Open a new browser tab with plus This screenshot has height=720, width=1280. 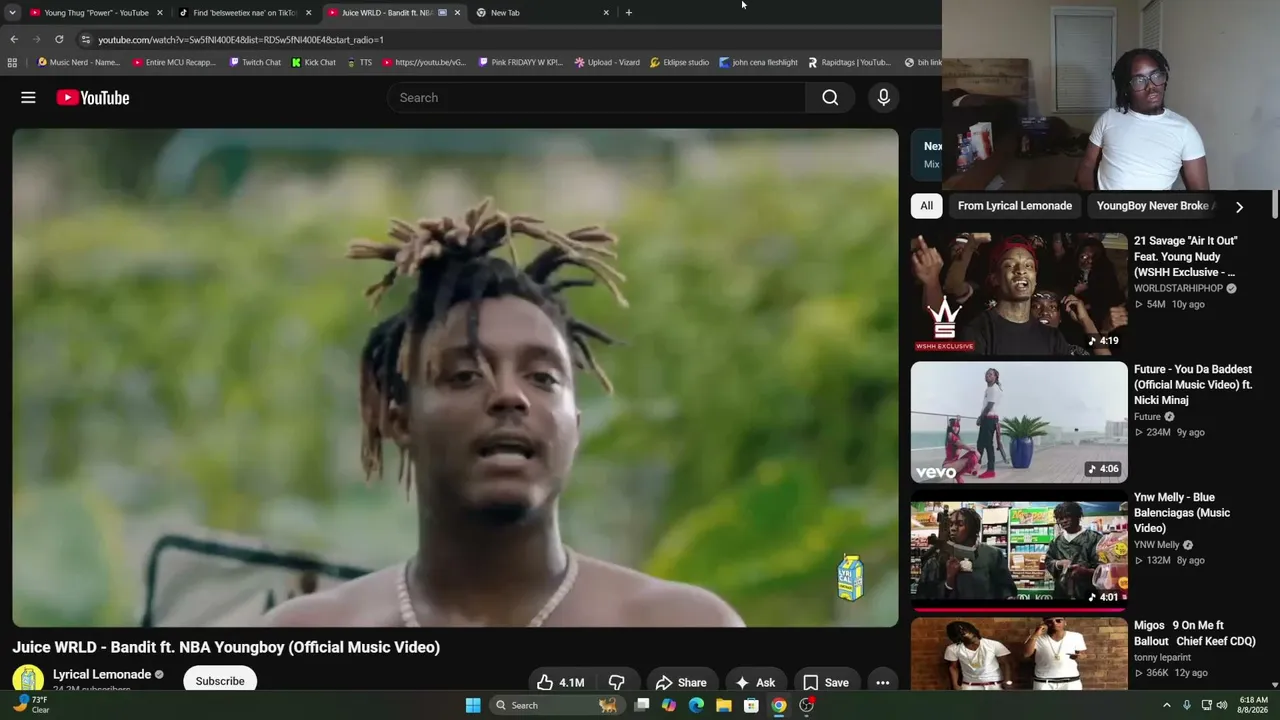pyautogui.click(x=628, y=12)
